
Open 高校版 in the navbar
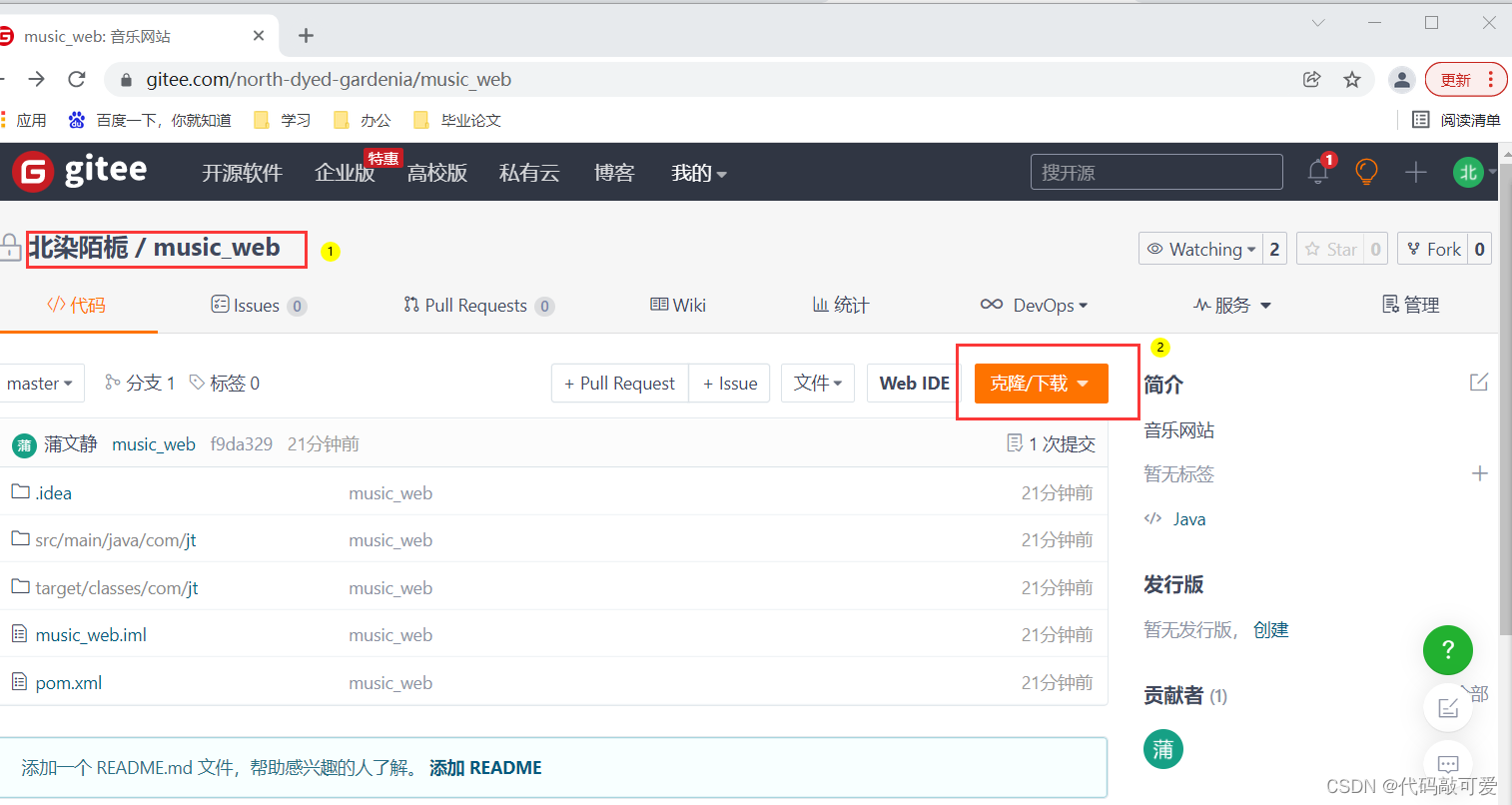point(437,173)
